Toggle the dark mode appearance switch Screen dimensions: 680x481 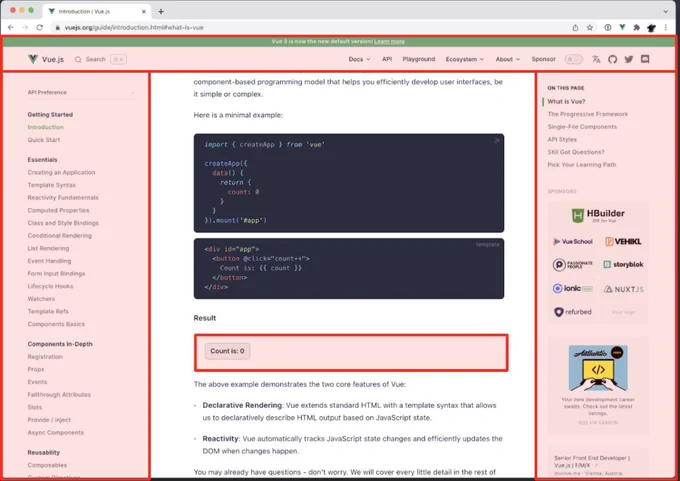point(573,59)
